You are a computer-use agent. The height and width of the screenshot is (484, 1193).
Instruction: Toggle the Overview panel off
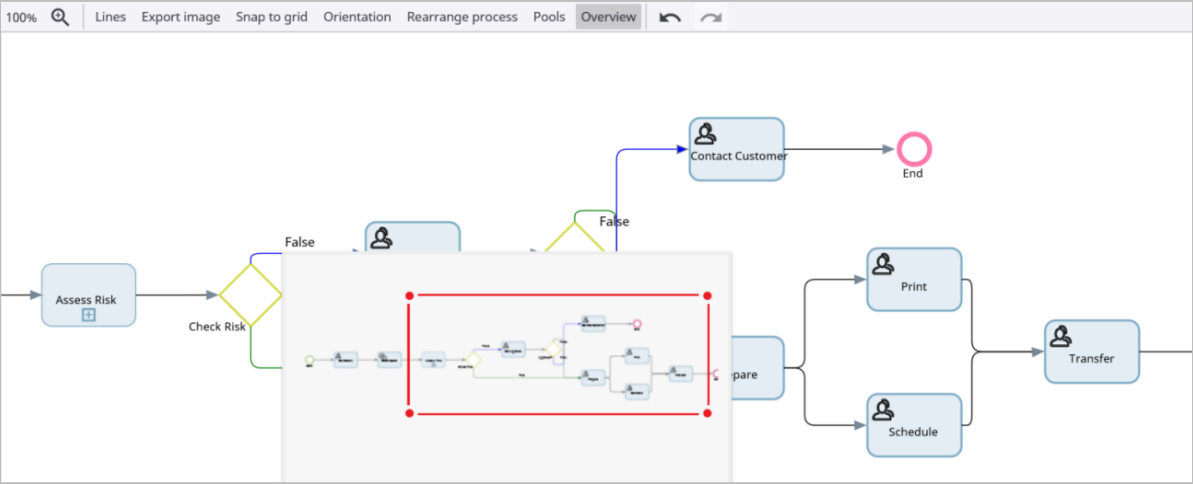(x=608, y=17)
